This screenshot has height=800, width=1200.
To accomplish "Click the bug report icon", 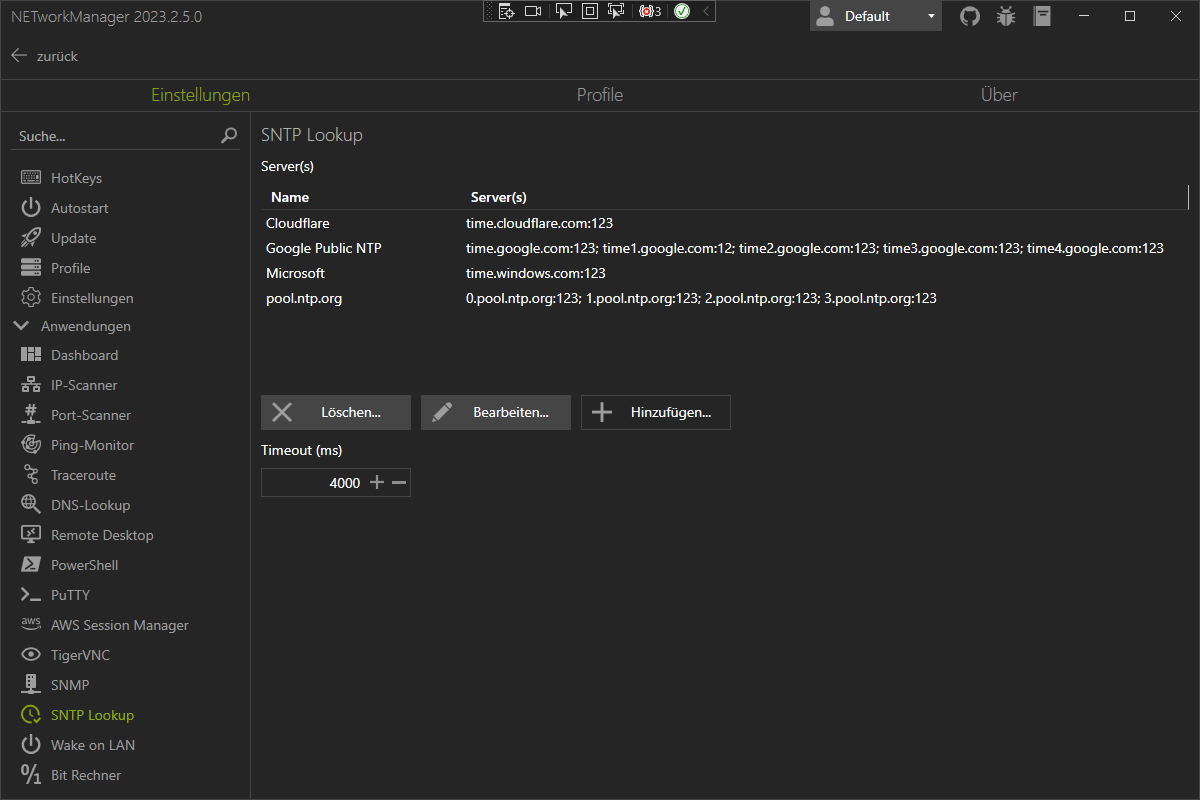I will 1005,16.
